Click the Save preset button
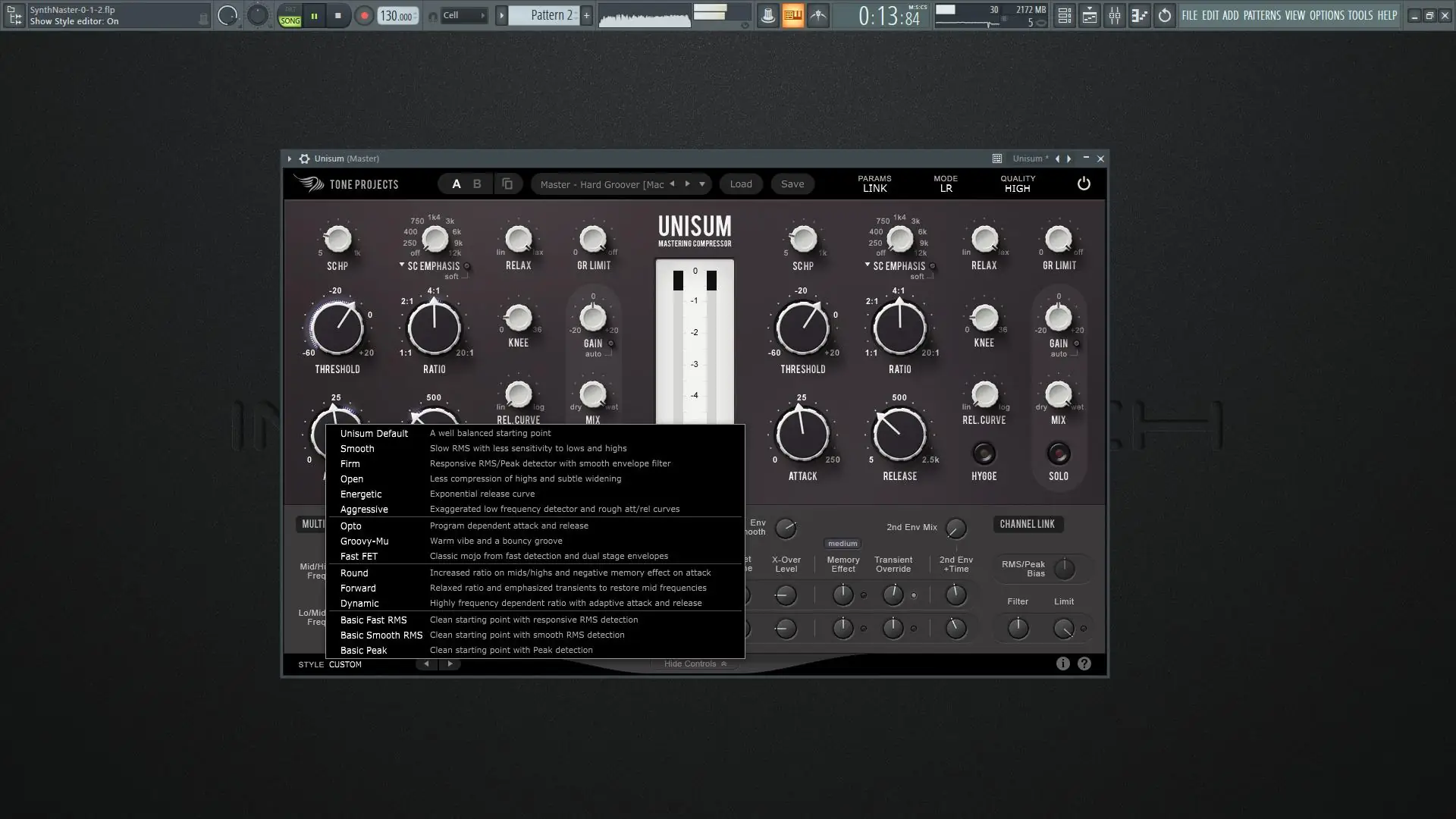 792,184
